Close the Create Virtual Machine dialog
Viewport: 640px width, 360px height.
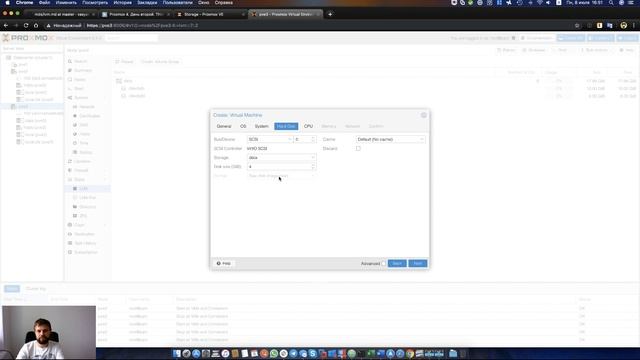(424, 116)
